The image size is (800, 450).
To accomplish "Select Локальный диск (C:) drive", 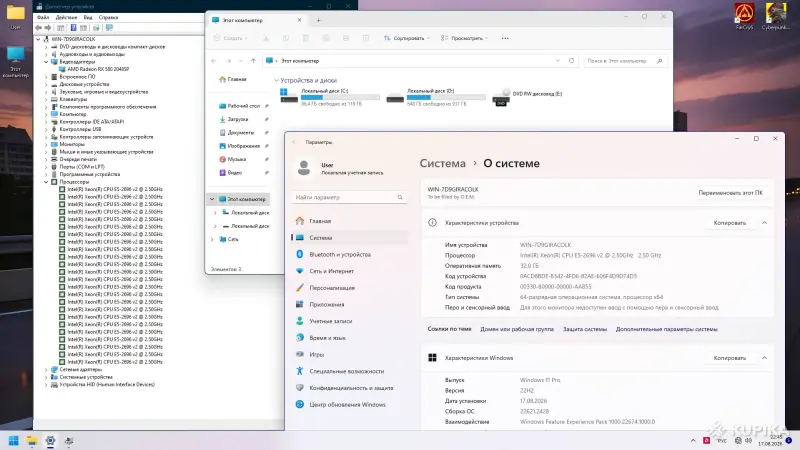I will point(330,96).
